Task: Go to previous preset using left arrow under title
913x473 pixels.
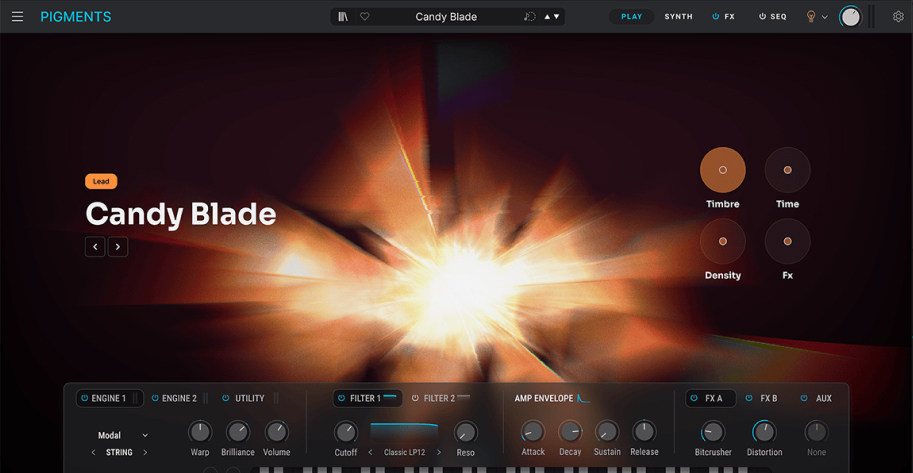Action: (95, 247)
